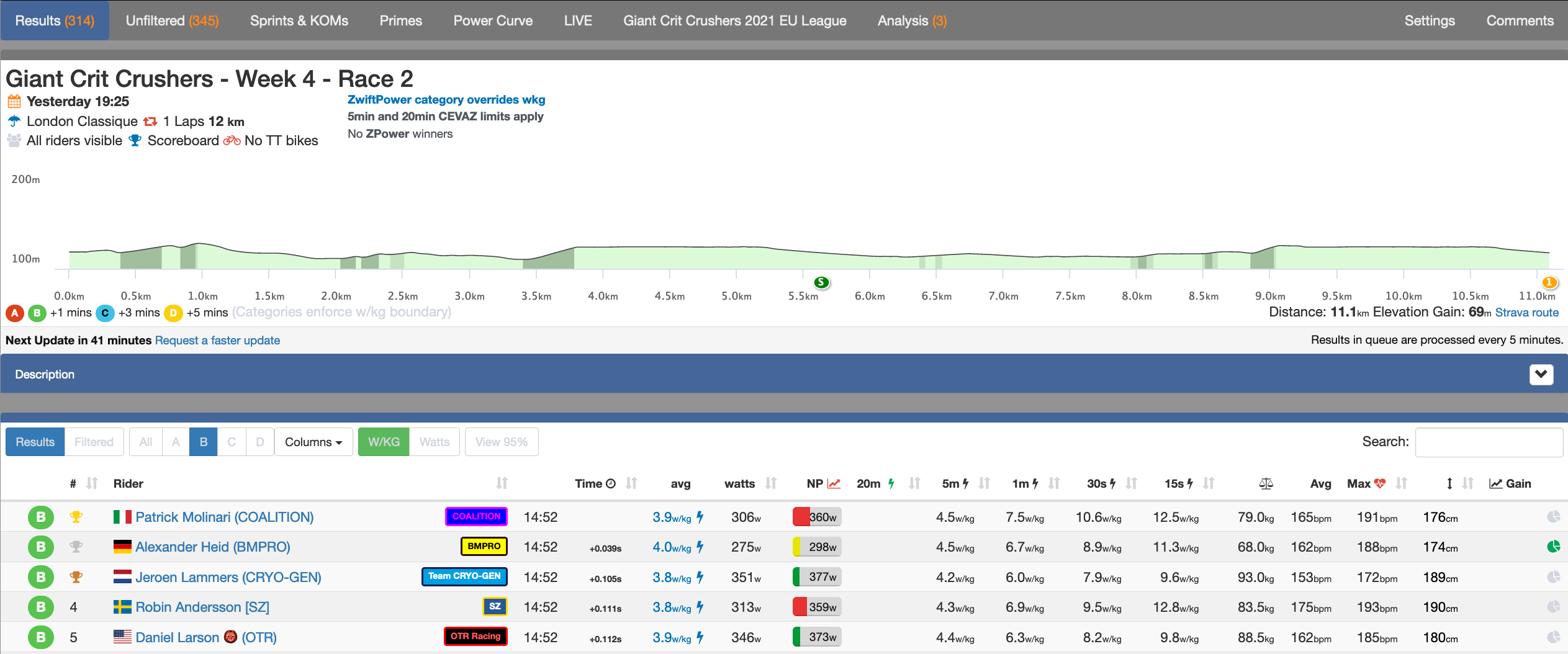Sort by 15s power column

click(x=1209, y=483)
